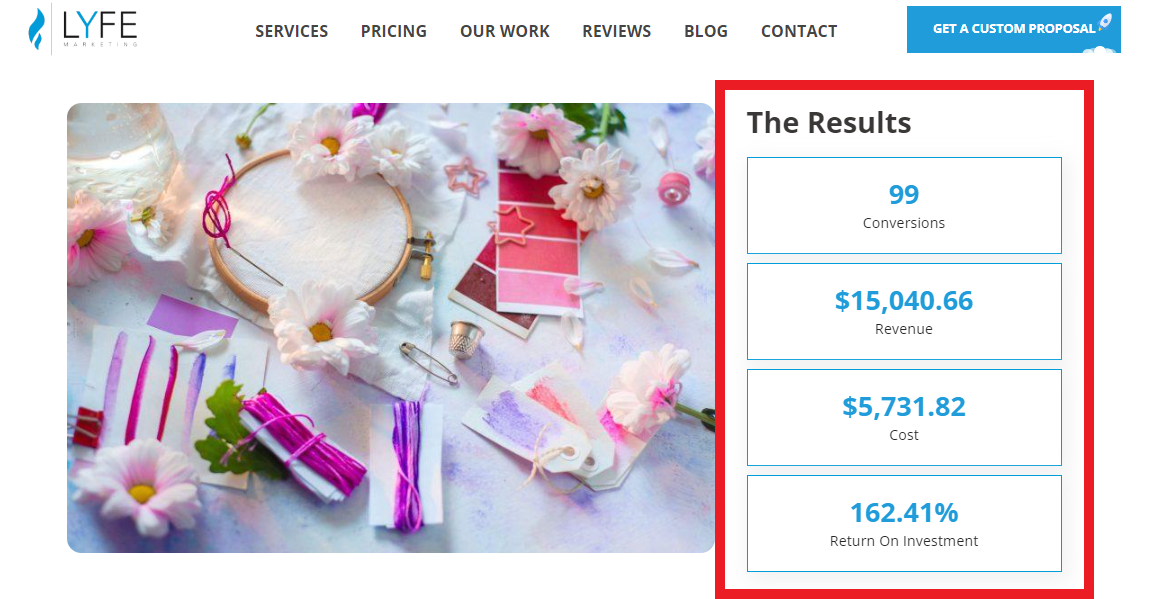Click the rocket icon on proposal button
Image resolution: width=1155 pixels, height=599 pixels.
(1105, 22)
